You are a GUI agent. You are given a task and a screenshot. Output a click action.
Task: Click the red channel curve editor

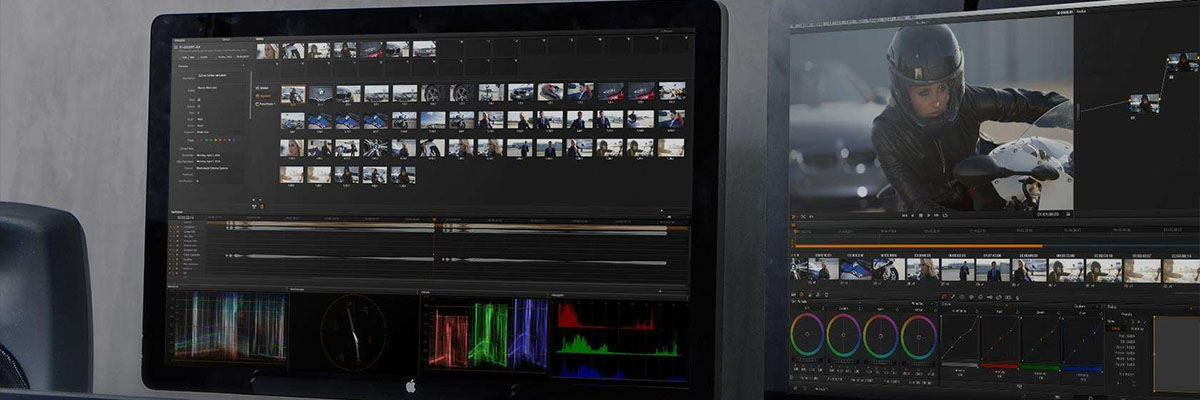999,340
